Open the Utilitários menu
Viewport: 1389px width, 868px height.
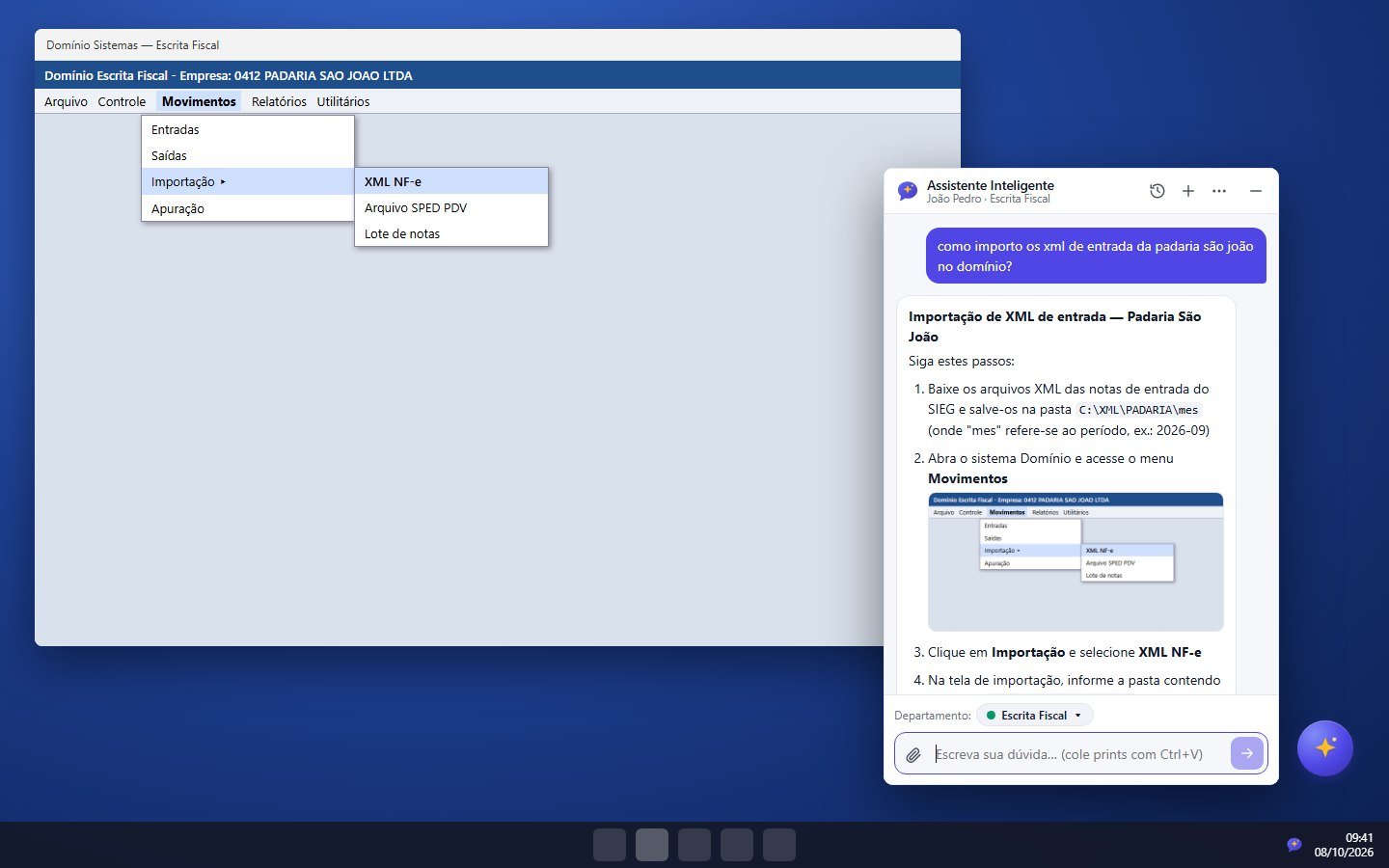pyautogui.click(x=343, y=101)
